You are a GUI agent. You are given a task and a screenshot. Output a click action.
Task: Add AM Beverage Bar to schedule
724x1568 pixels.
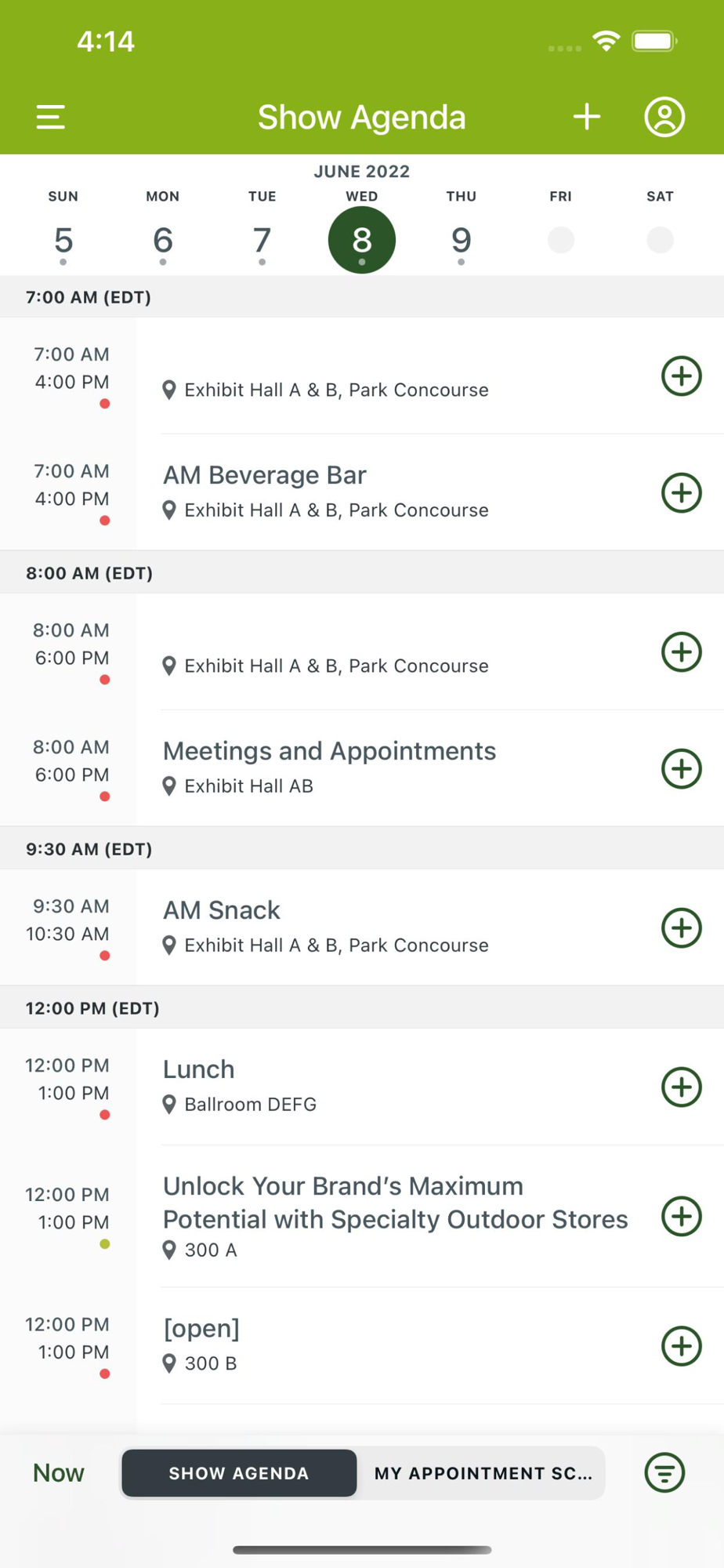pos(681,493)
